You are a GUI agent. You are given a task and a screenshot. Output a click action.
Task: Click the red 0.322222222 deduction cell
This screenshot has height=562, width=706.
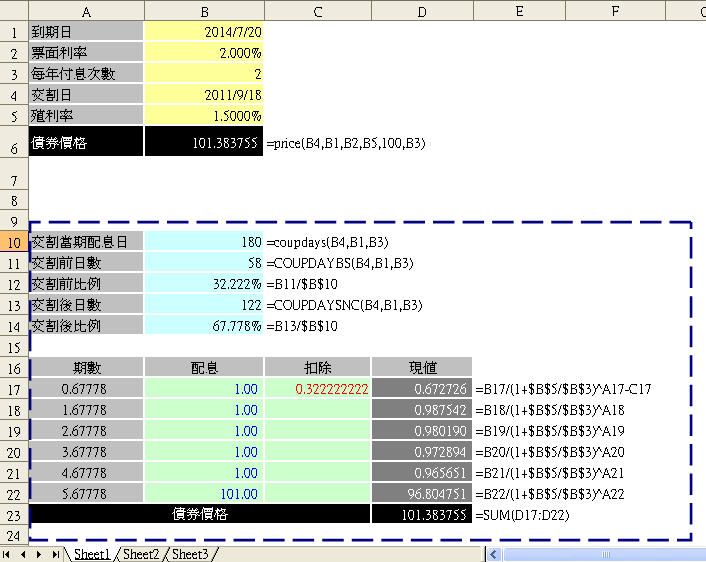click(x=318, y=389)
